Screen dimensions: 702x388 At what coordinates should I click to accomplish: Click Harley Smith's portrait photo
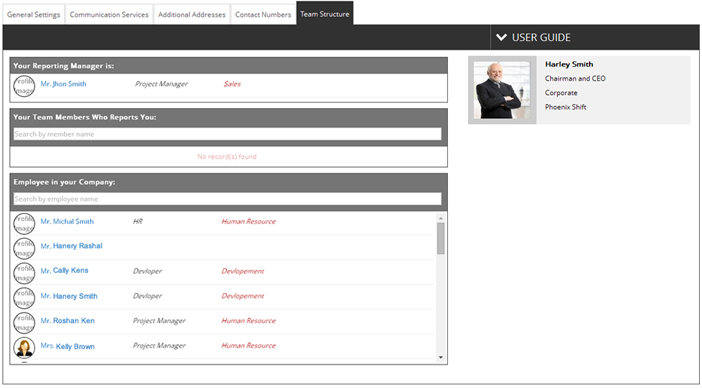click(502, 90)
